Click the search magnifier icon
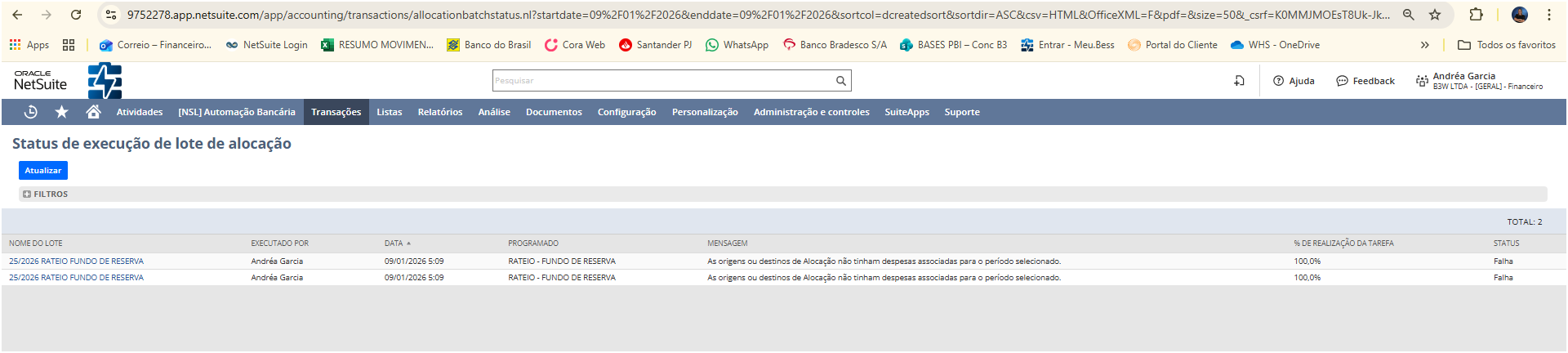 [x=840, y=81]
